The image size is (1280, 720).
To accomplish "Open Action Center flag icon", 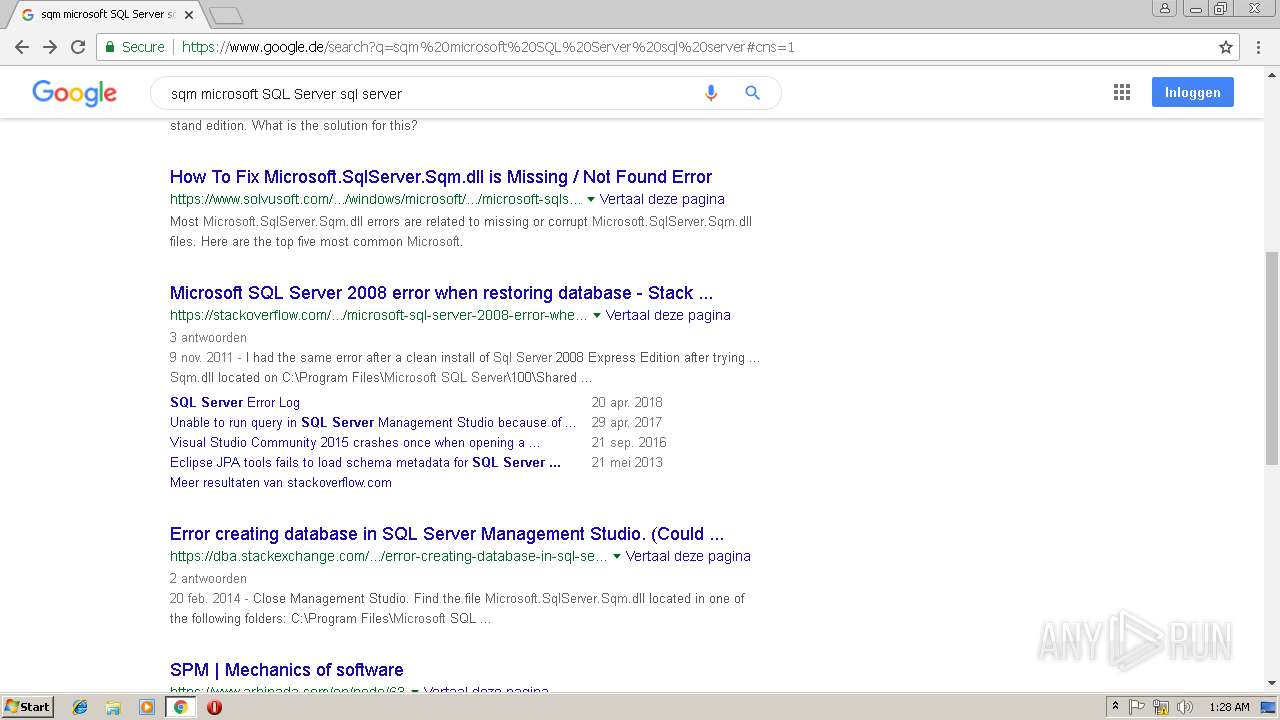I will [1137, 707].
